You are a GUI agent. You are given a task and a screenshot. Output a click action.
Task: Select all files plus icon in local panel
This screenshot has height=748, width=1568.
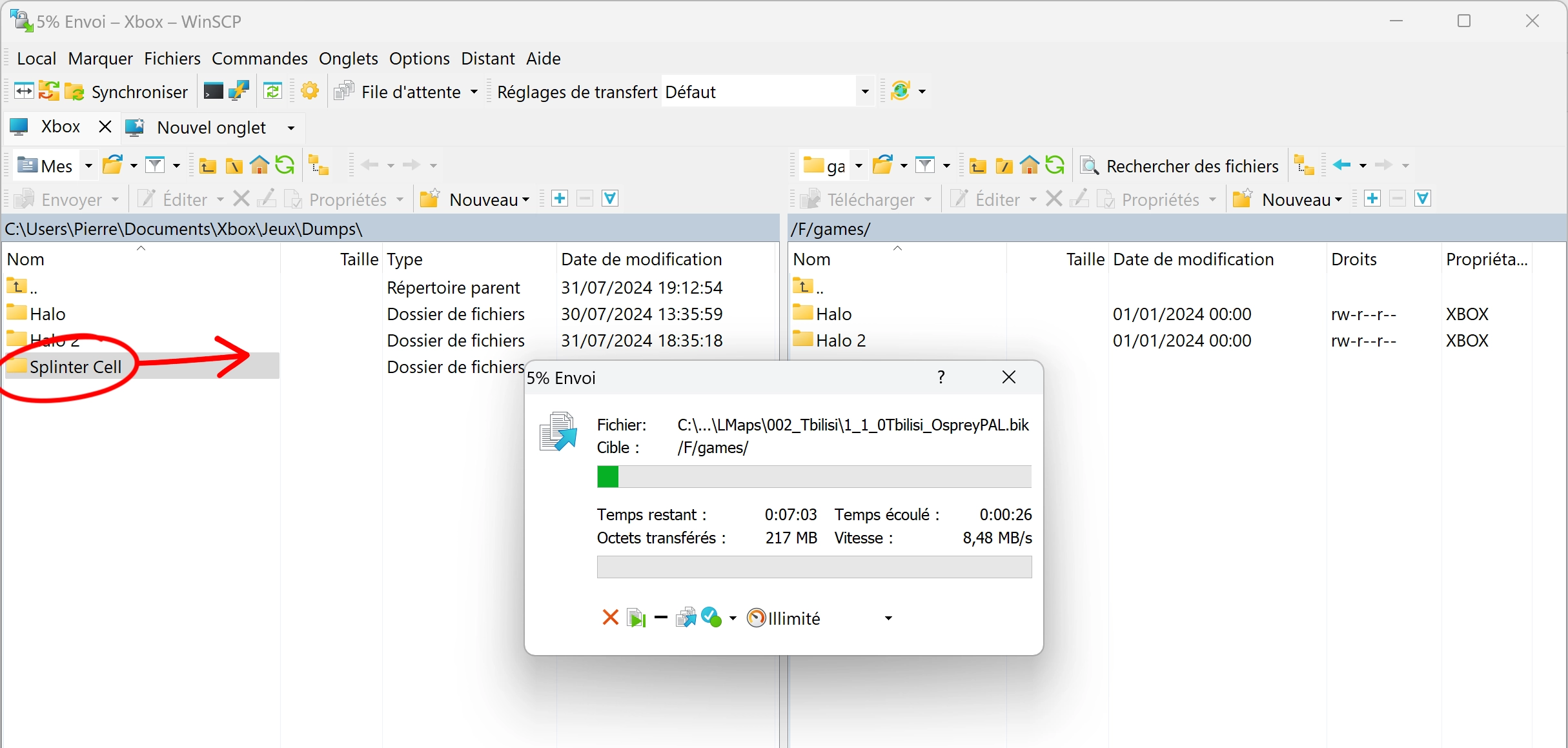(560, 199)
